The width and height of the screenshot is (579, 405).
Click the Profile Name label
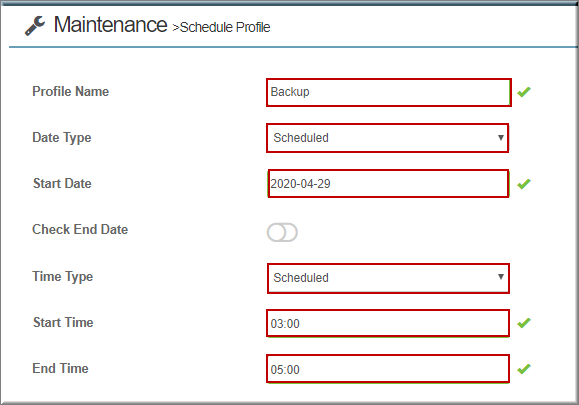[71, 92]
